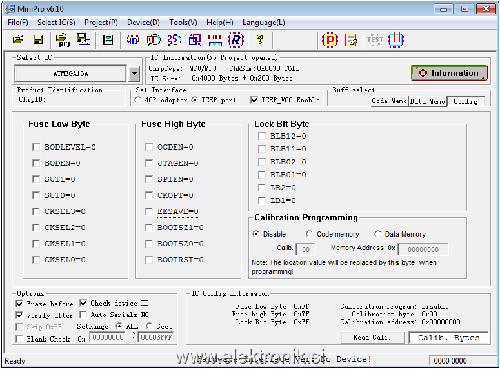Toggle the CKSEL3 fuse checkbox
500x370 pixels.
click(x=36, y=211)
